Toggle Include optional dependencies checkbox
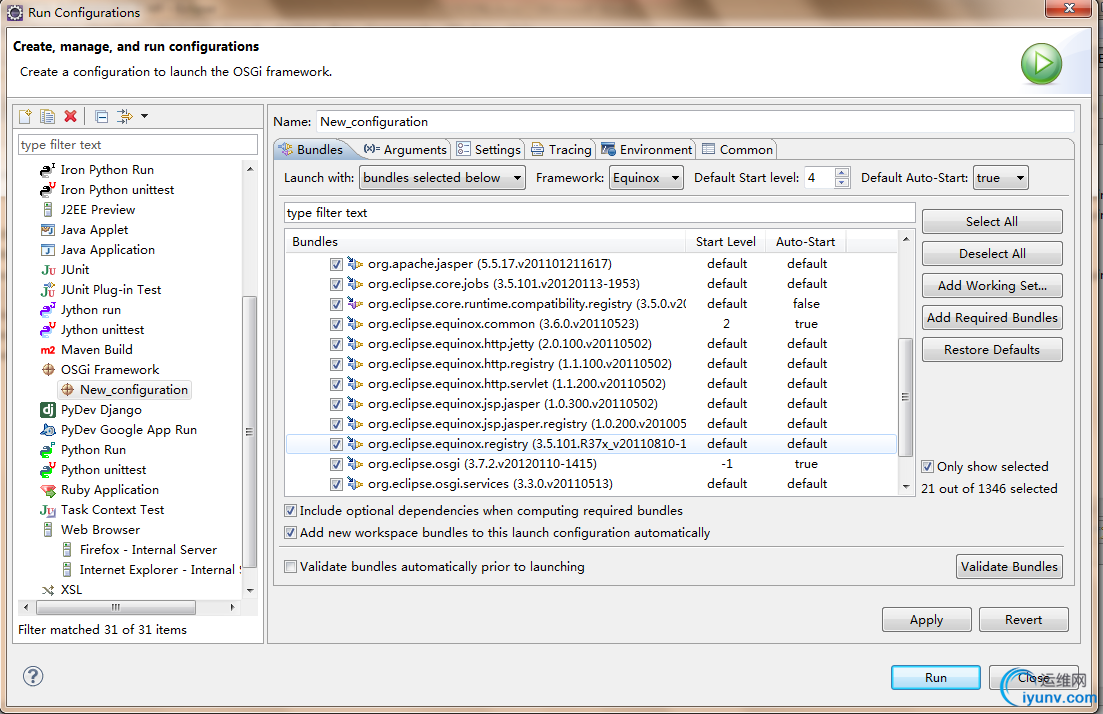The height and width of the screenshot is (714, 1103). coord(290,511)
